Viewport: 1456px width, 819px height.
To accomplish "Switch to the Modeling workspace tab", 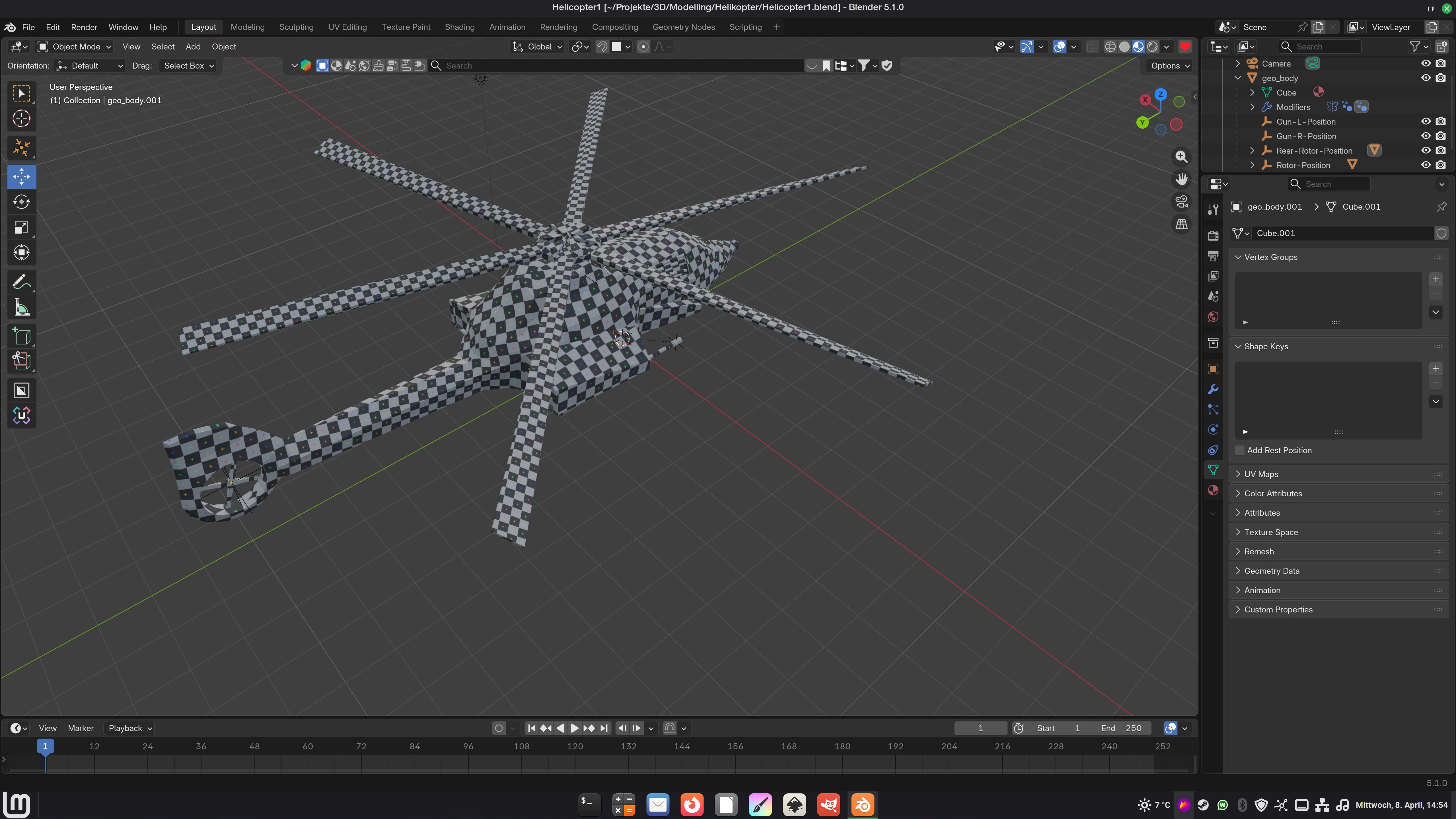I will tap(248, 27).
